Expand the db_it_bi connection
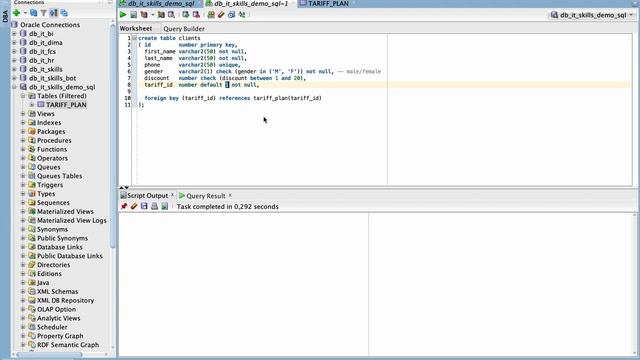This screenshot has width=640, height=360. (x=14, y=34)
